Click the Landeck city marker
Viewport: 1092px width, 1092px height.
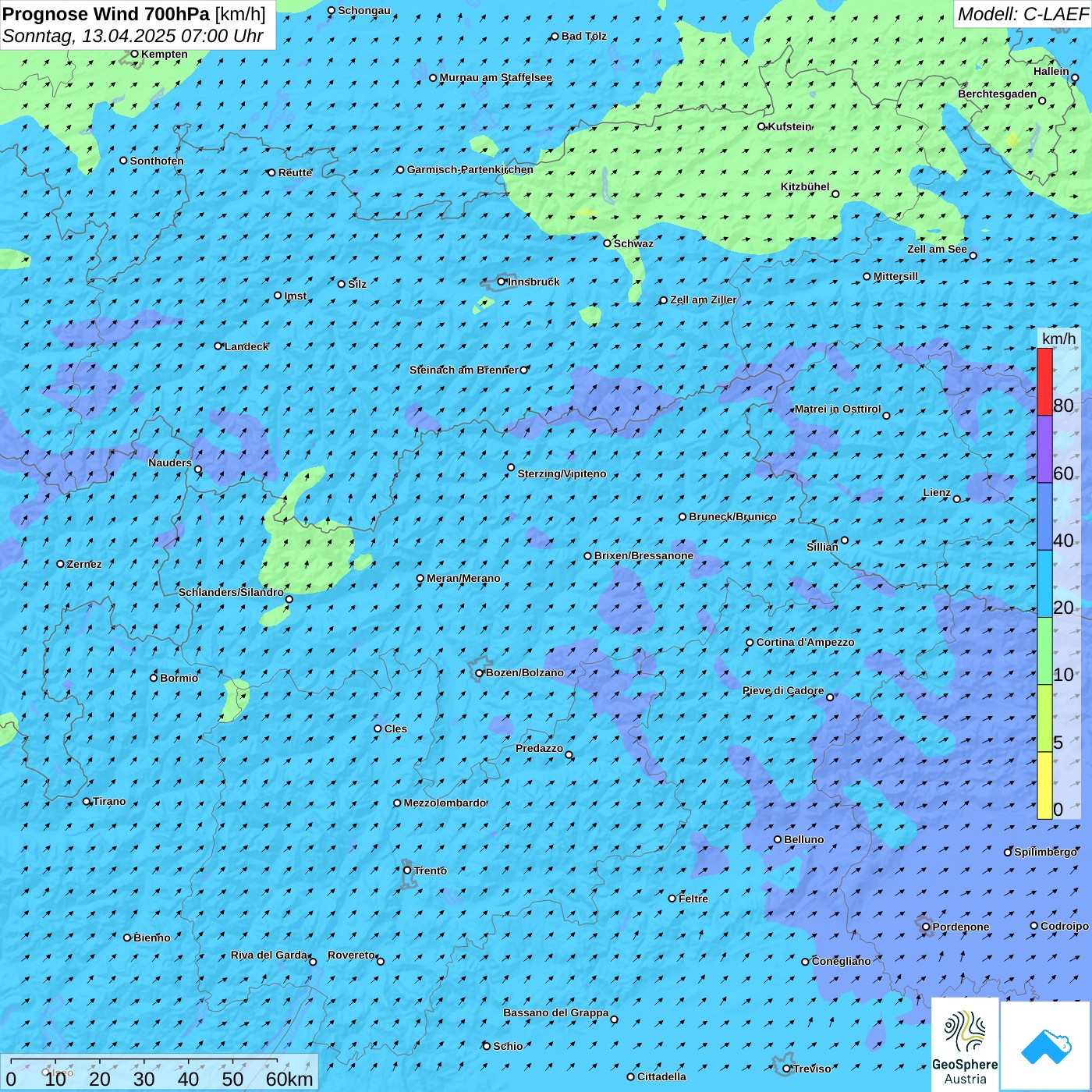pos(218,346)
